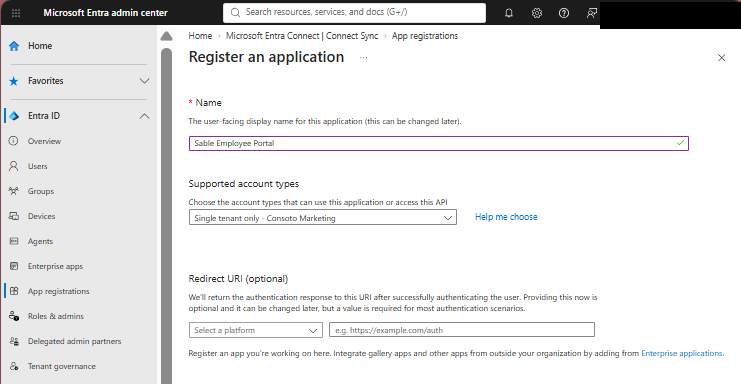Click the App registrations grid icon

click(x=14, y=291)
